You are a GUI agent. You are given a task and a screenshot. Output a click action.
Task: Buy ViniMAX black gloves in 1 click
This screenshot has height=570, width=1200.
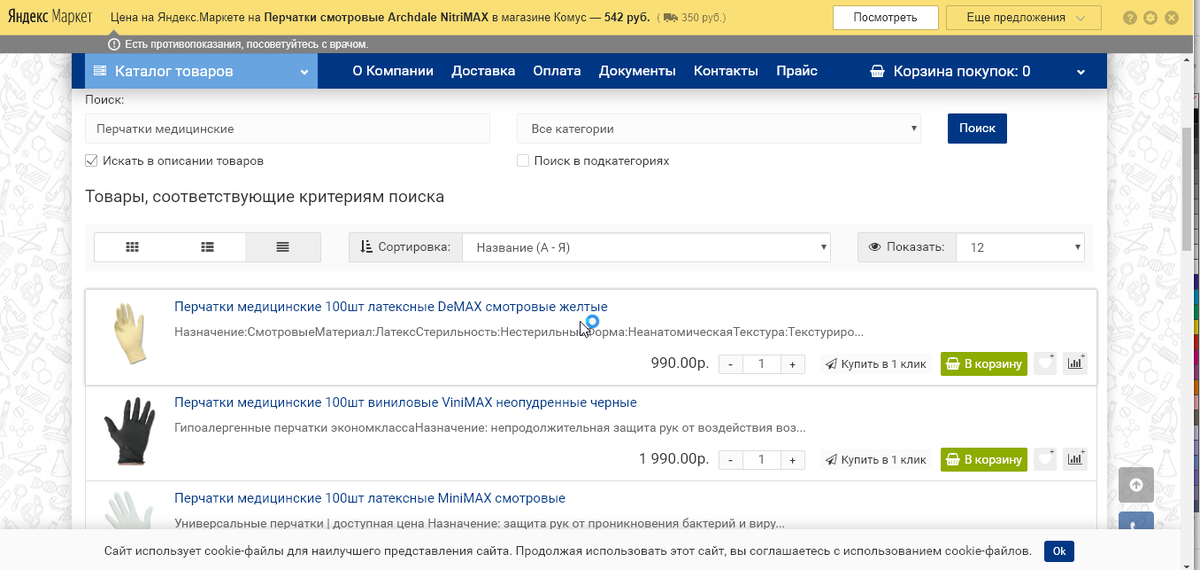pyautogui.click(x=876, y=460)
